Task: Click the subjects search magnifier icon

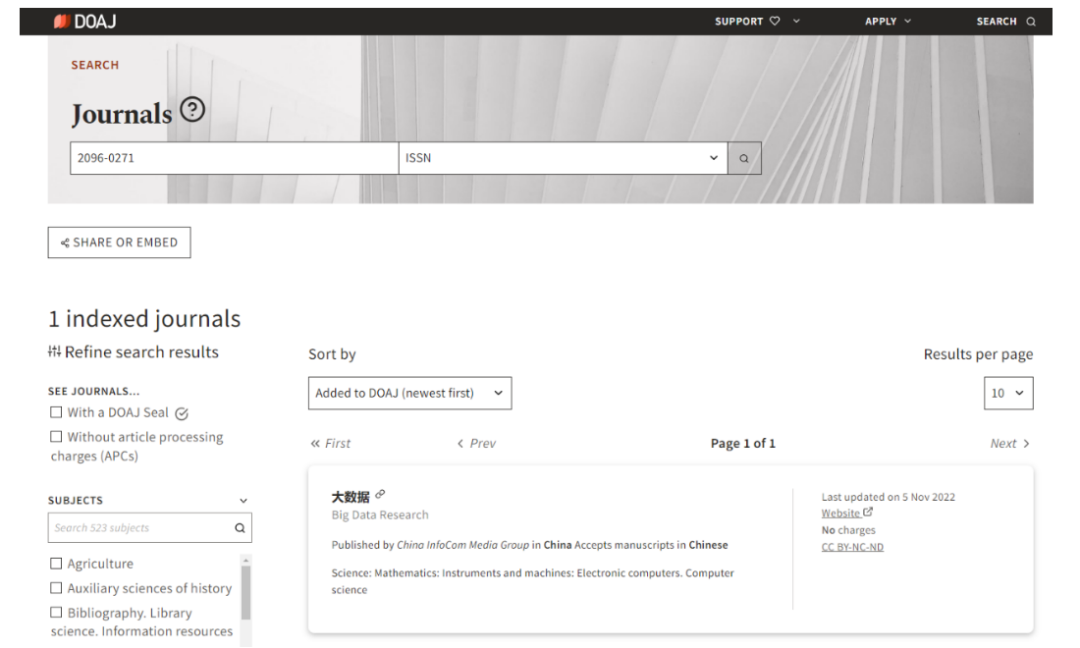Action: [x=240, y=528]
